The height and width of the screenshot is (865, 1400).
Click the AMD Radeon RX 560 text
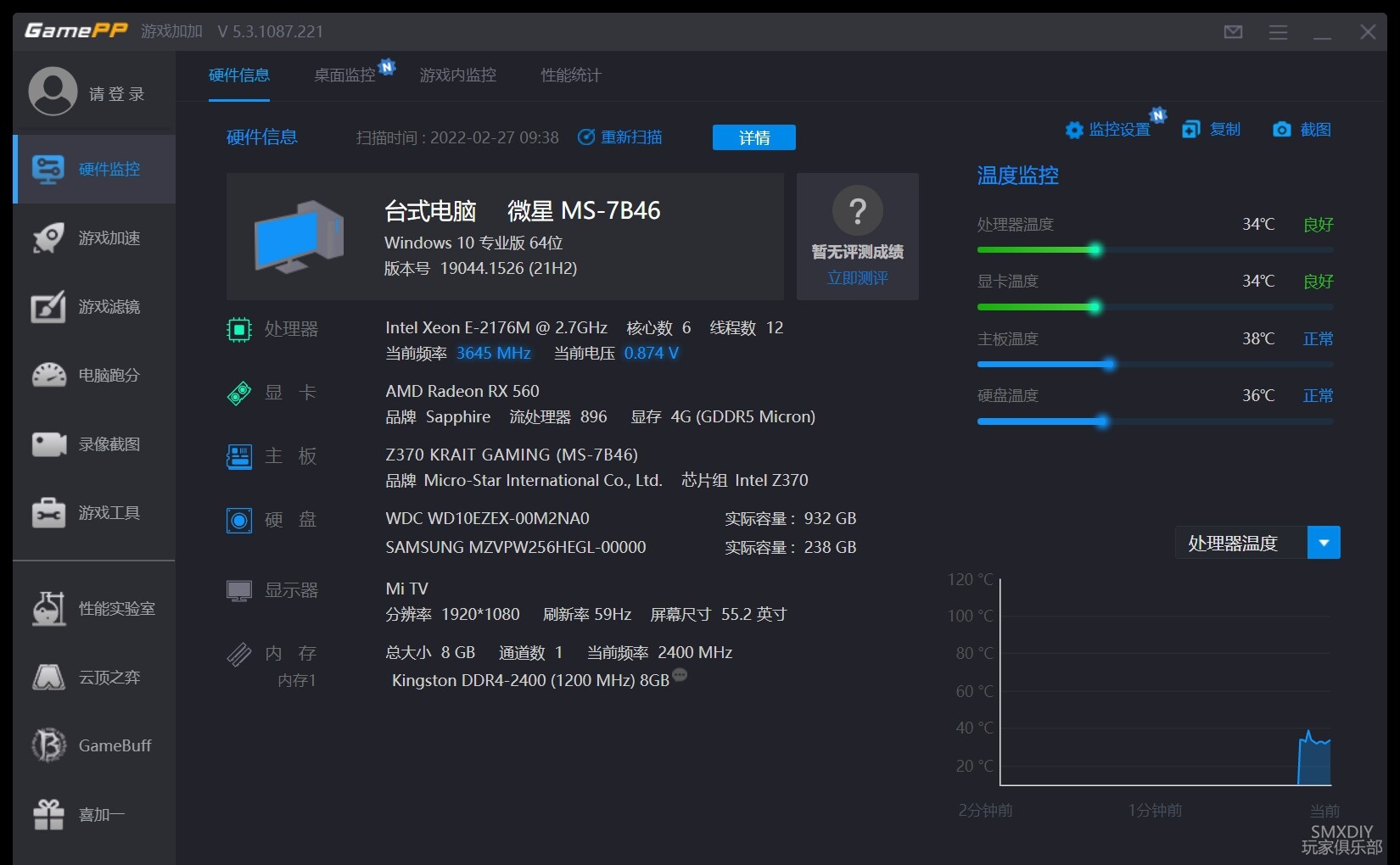pyautogui.click(x=462, y=391)
